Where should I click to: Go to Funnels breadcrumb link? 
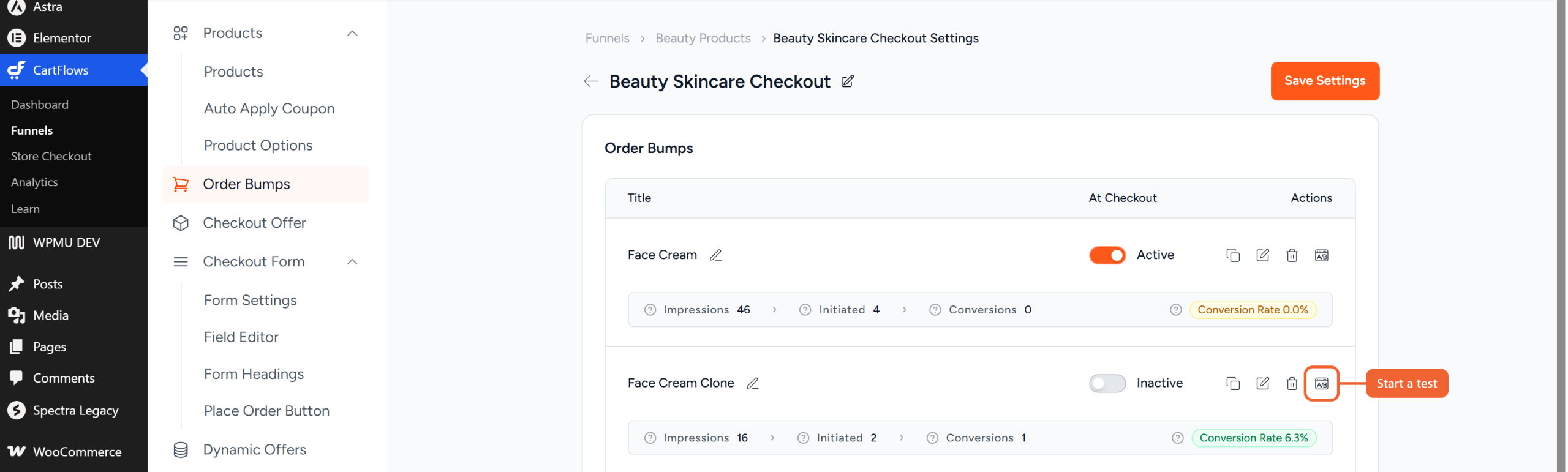pos(607,38)
